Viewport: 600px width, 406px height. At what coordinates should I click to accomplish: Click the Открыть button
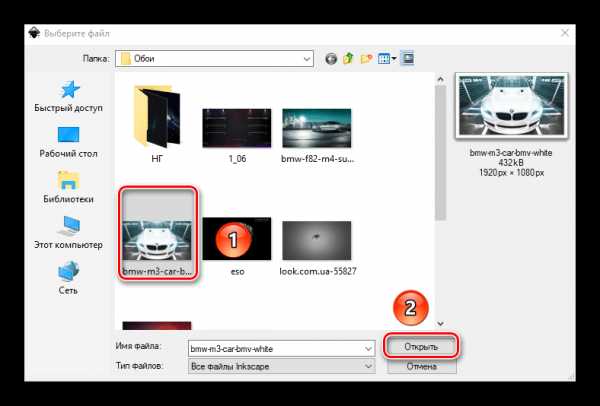tap(421, 346)
